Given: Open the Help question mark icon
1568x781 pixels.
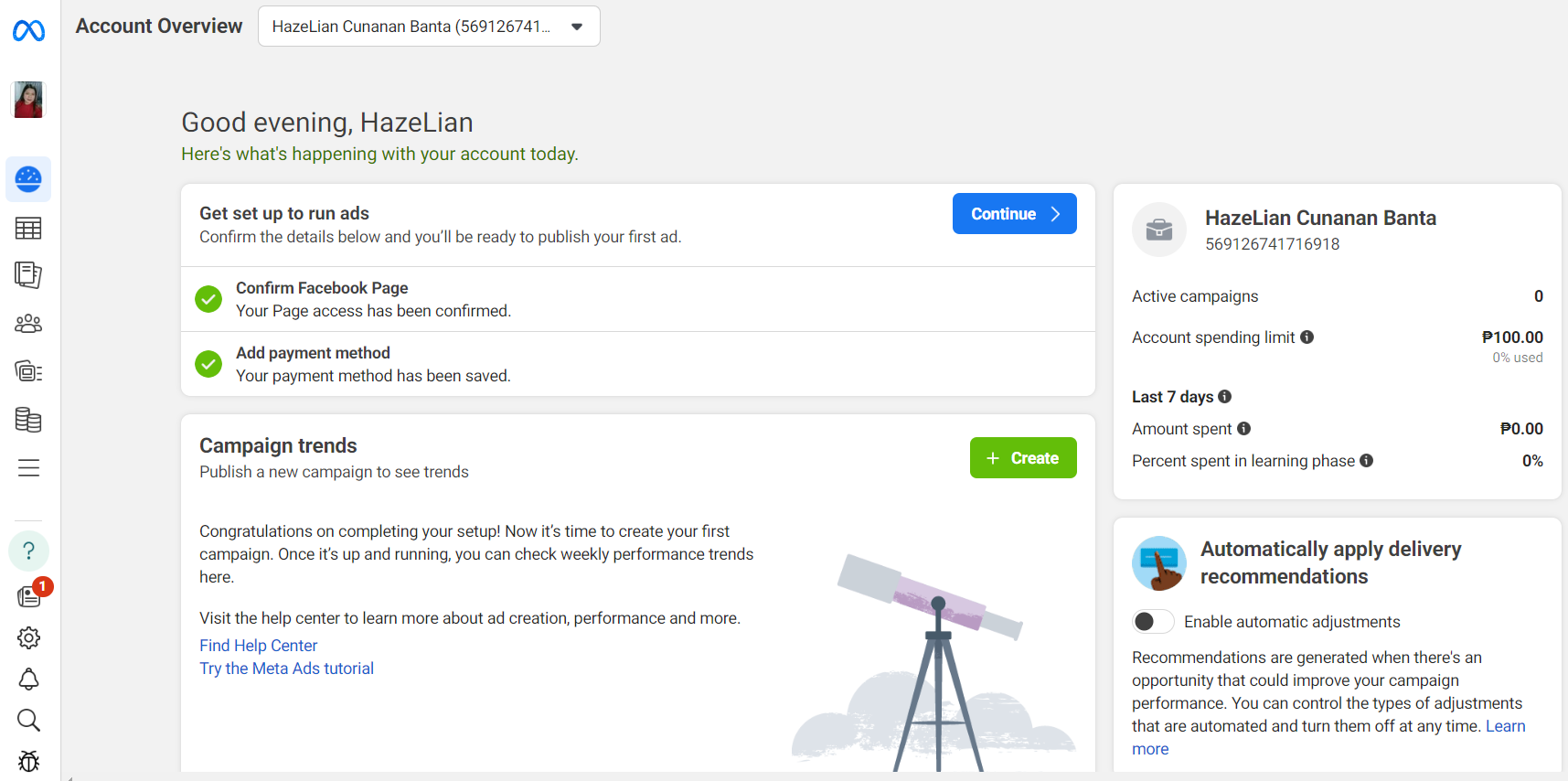Looking at the screenshot, I should click(x=28, y=551).
